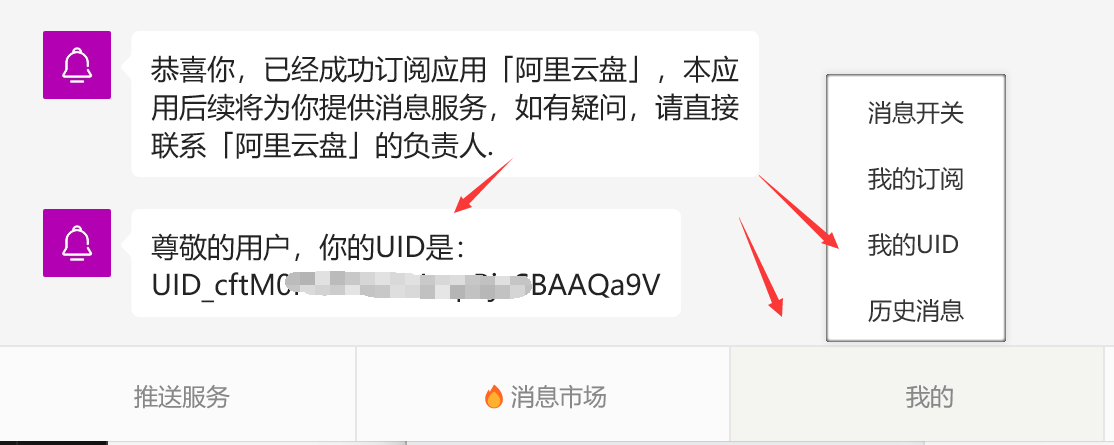Click the red arrow pointing at 我的UID
This screenshot has height=445, width=1114.
pyautogui.click(x=800, y=211)
